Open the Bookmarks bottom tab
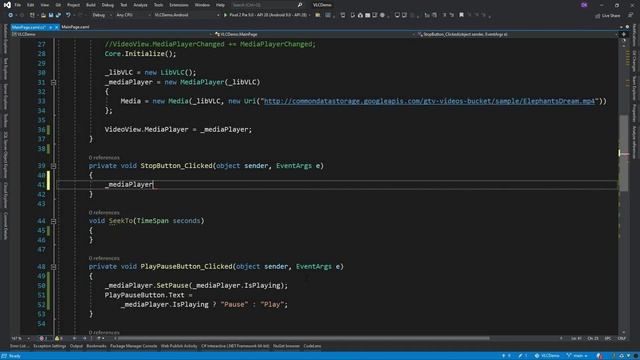The image size is (640, 360). pos(96,346)
